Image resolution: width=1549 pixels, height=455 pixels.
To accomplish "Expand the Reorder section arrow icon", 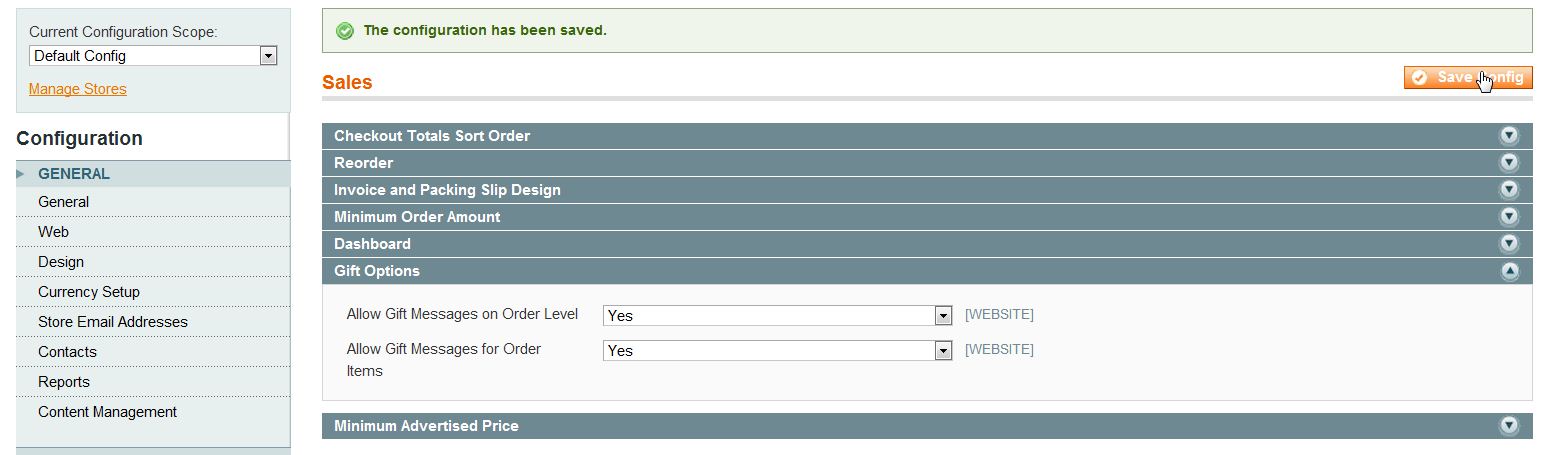I will click(1509, 163).
